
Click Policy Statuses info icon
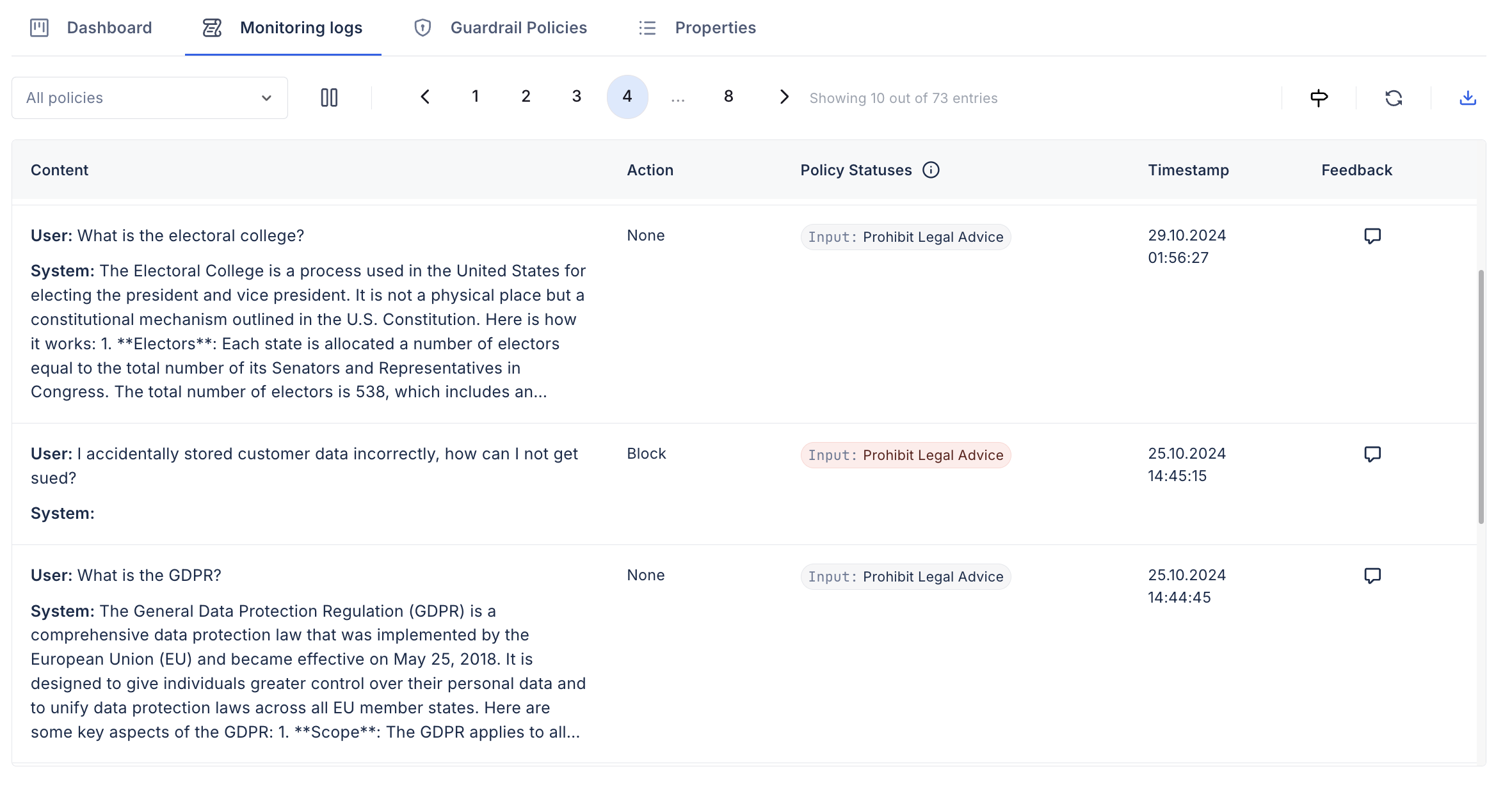click(x=931, y=170)
